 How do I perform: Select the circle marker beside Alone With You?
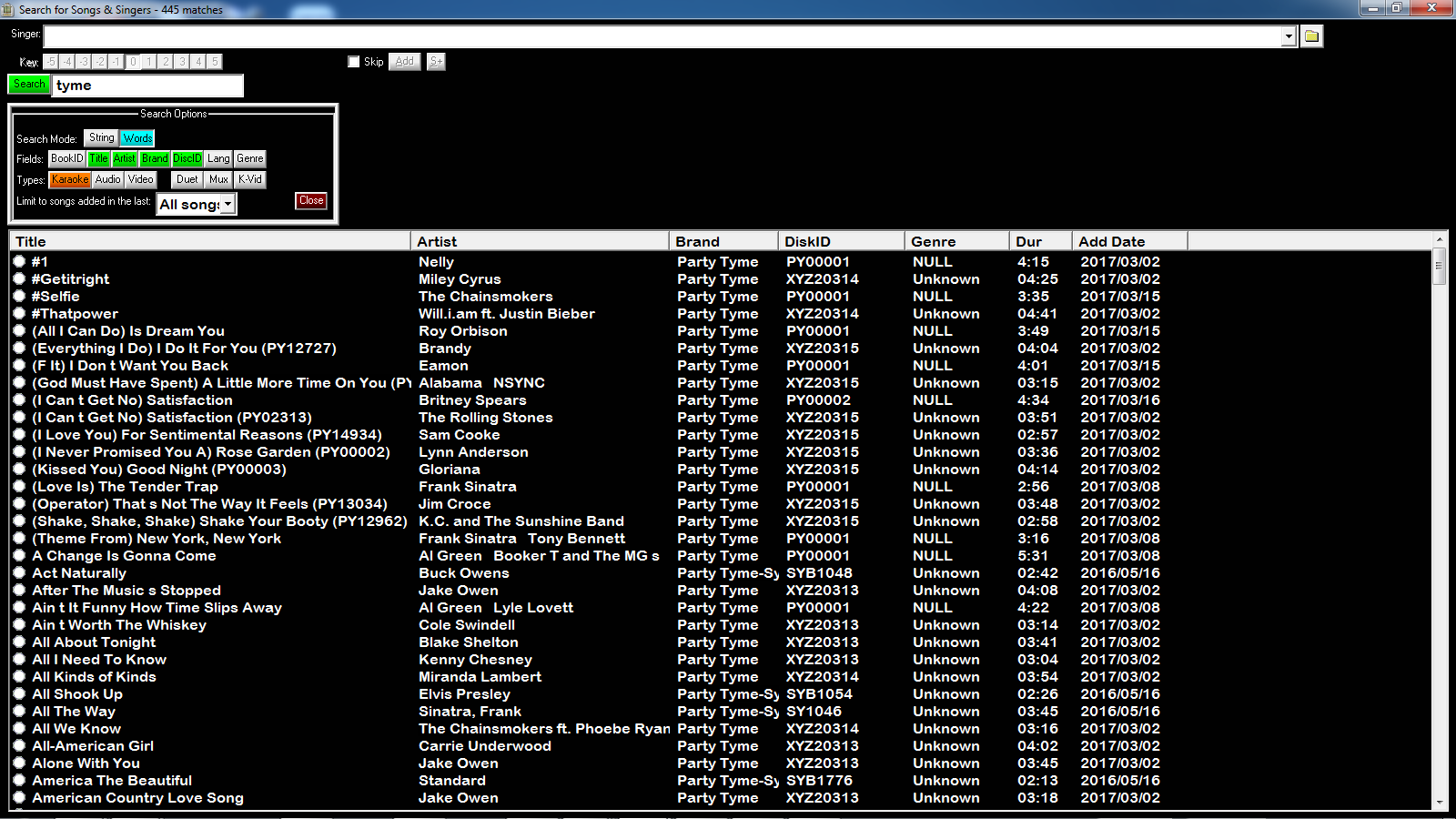[19, 763]
